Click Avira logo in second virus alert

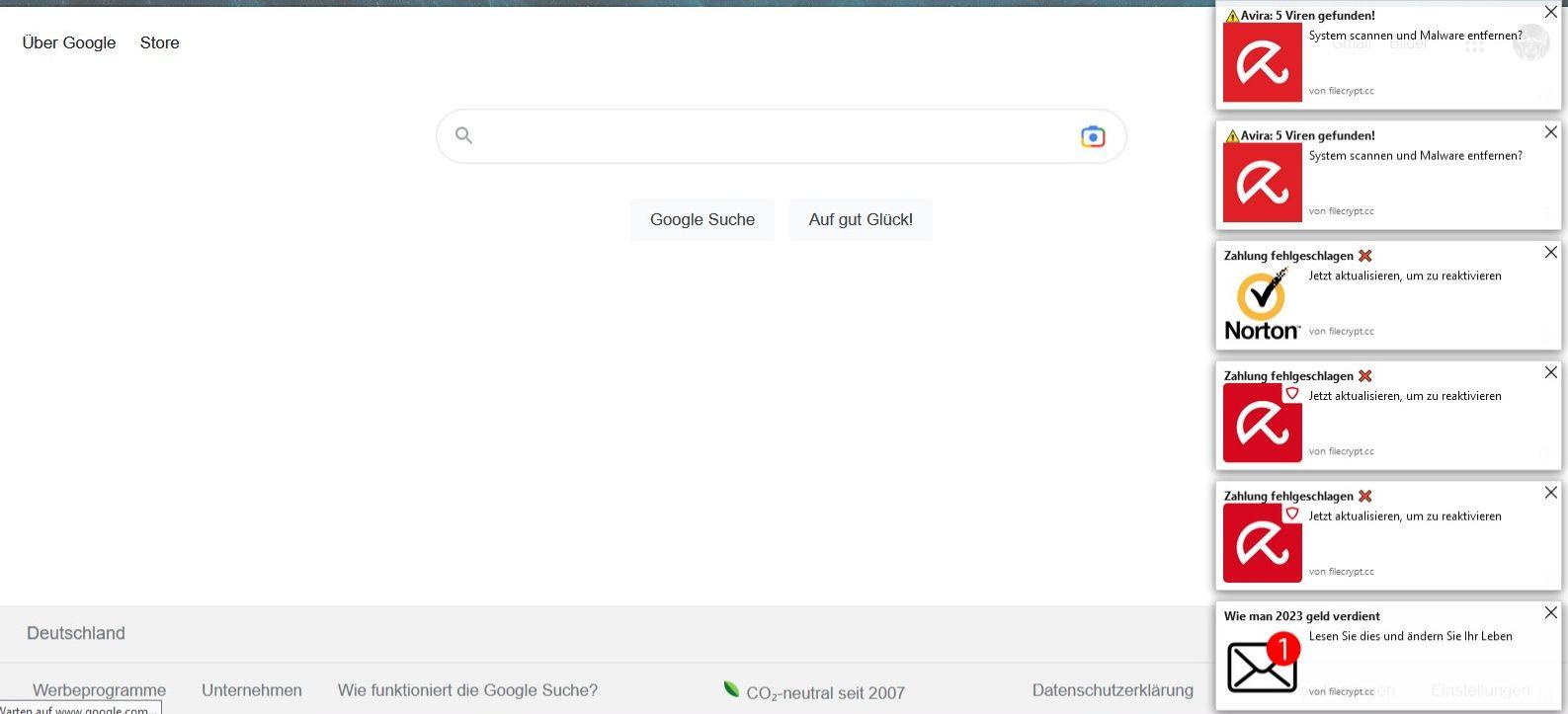(x=1263, y=183)
